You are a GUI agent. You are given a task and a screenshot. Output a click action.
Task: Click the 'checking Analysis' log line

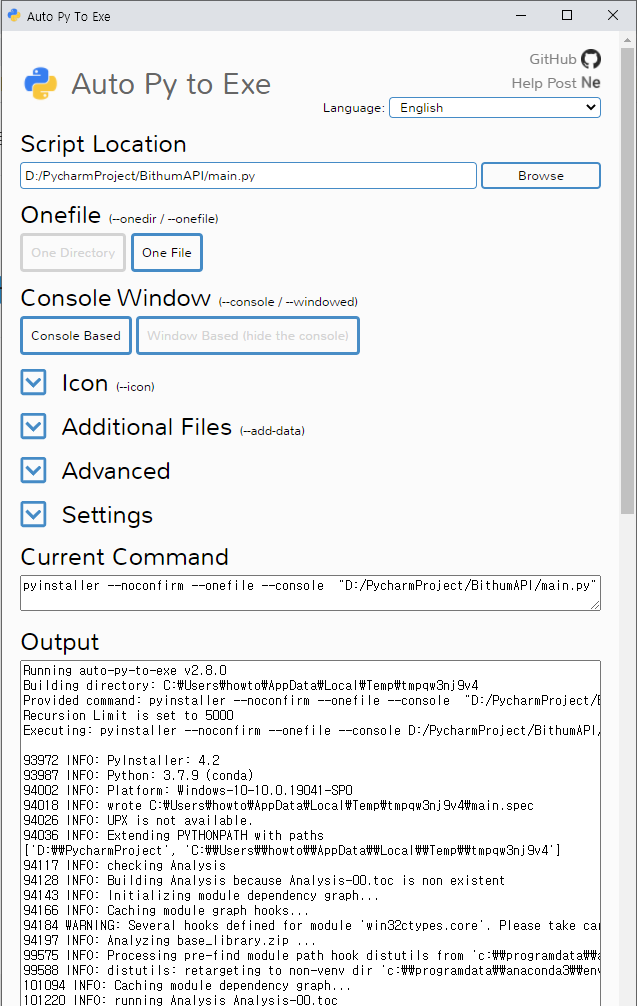[124, 865]
